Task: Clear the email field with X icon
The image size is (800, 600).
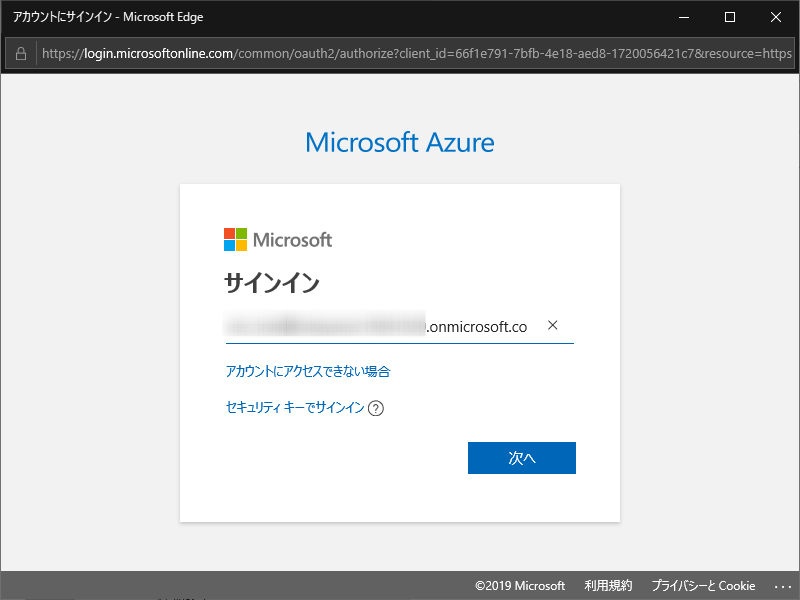Action: coord(553,325)
